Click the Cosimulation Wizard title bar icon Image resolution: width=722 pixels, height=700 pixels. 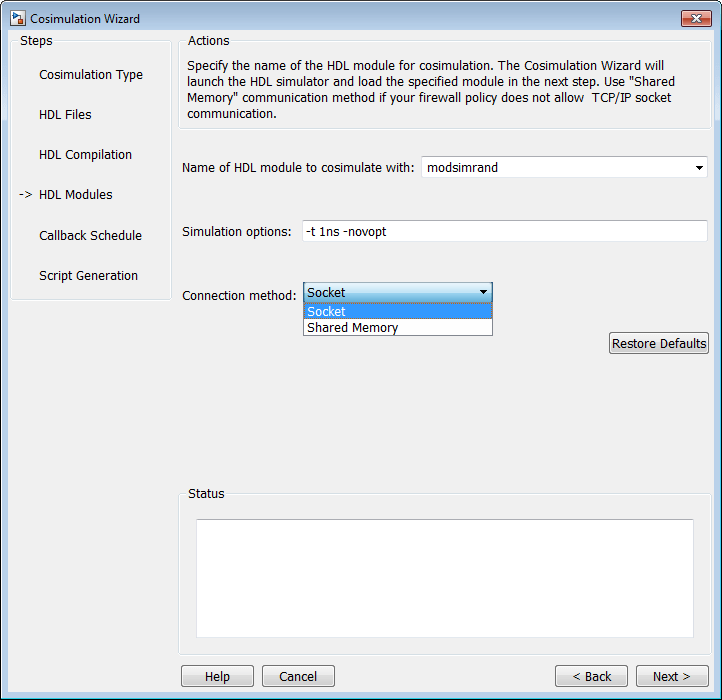pos(17,19)
